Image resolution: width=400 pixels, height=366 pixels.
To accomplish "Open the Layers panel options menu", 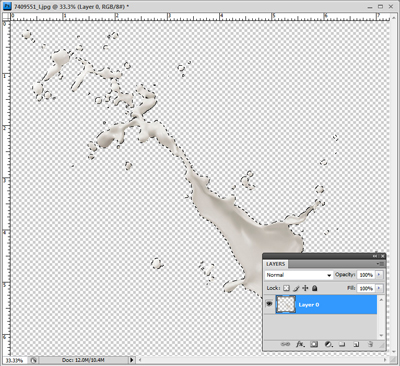I will coord(381,264).
